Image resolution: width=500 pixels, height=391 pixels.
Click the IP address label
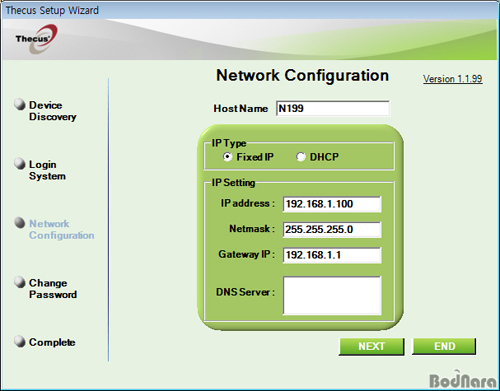click(248, 203)
